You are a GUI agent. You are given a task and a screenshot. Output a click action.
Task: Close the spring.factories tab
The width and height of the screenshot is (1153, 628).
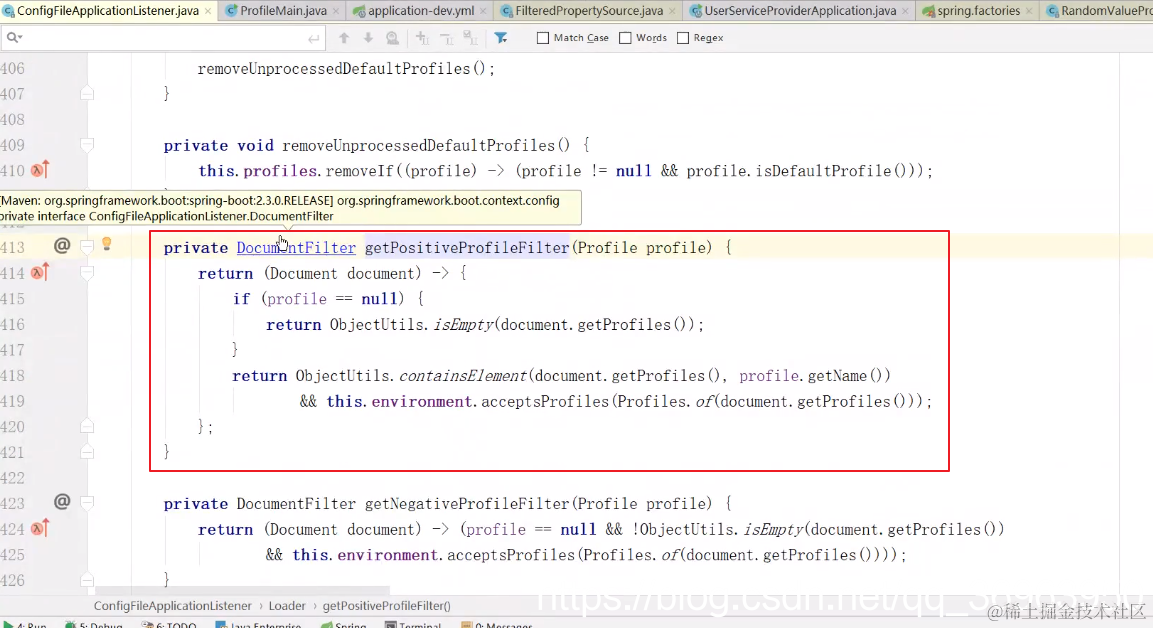tap(1029, 11)
